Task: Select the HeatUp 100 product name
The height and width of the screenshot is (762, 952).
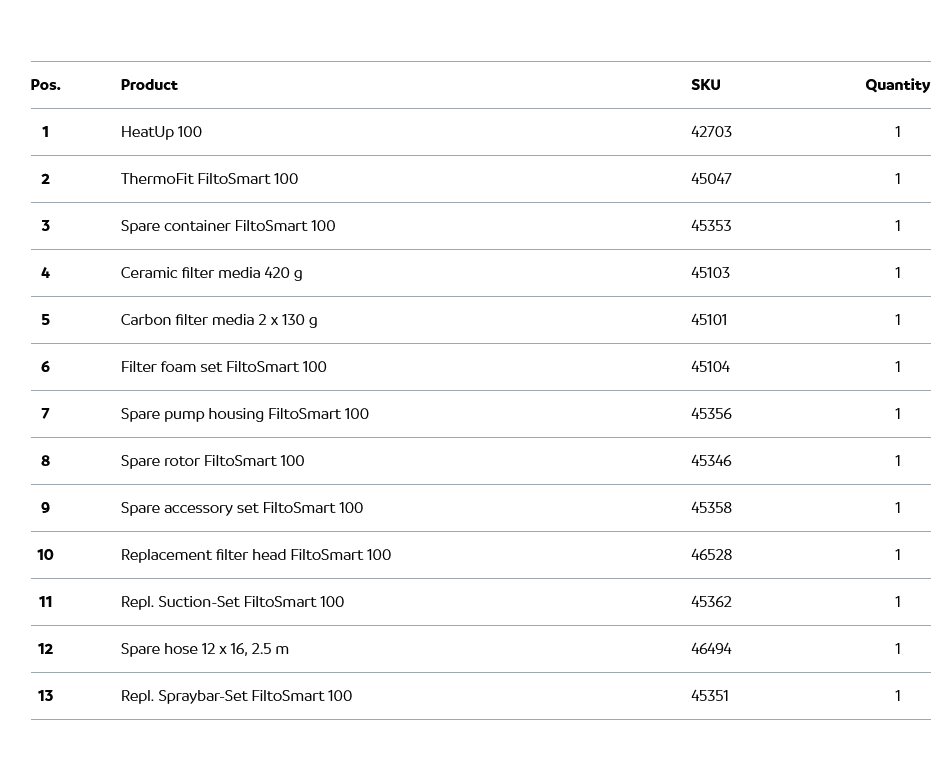Action: point(161,132)
